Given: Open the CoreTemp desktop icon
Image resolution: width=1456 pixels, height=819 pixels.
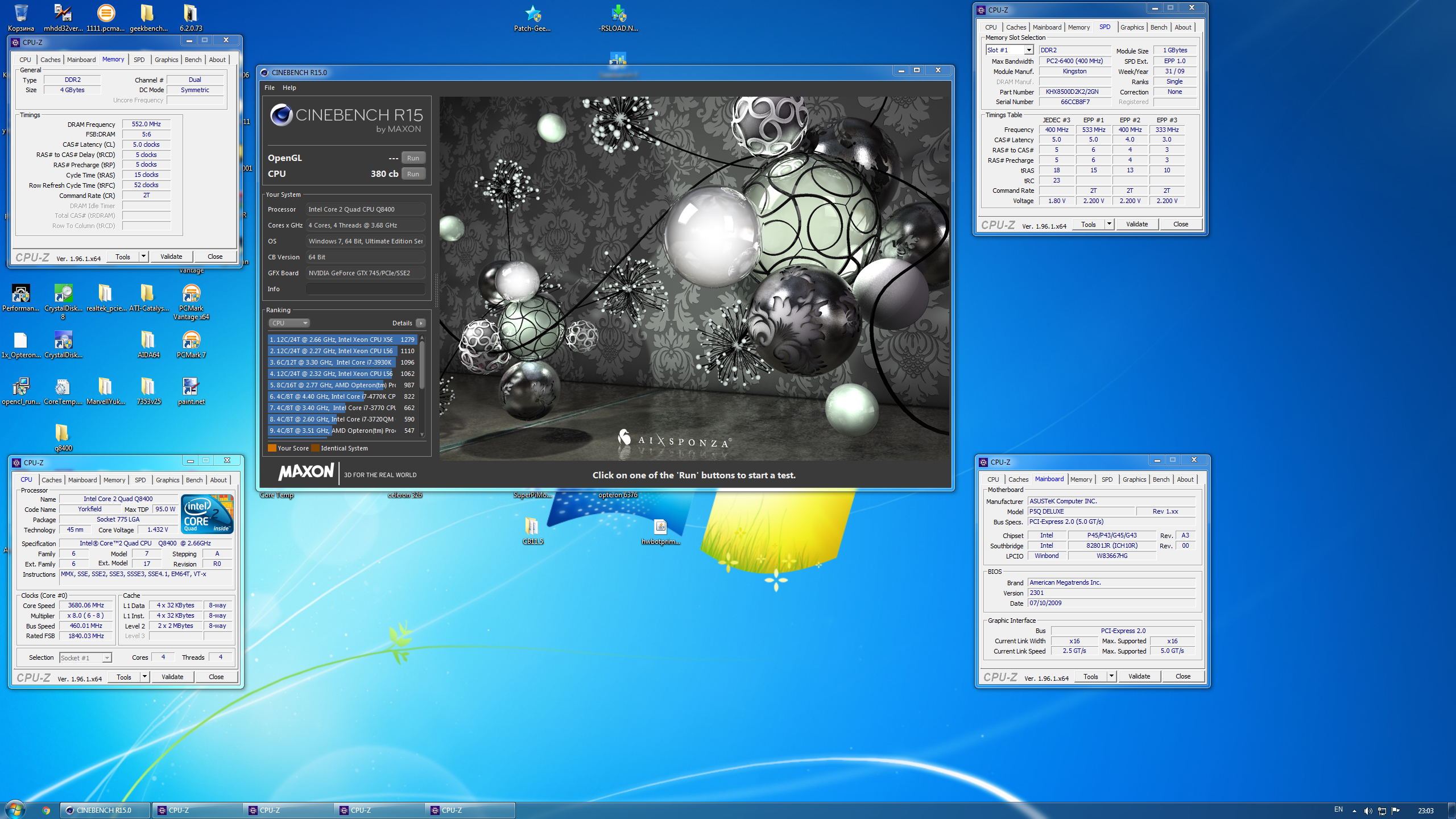Looking at the screenshot, I should click(63, 391).
